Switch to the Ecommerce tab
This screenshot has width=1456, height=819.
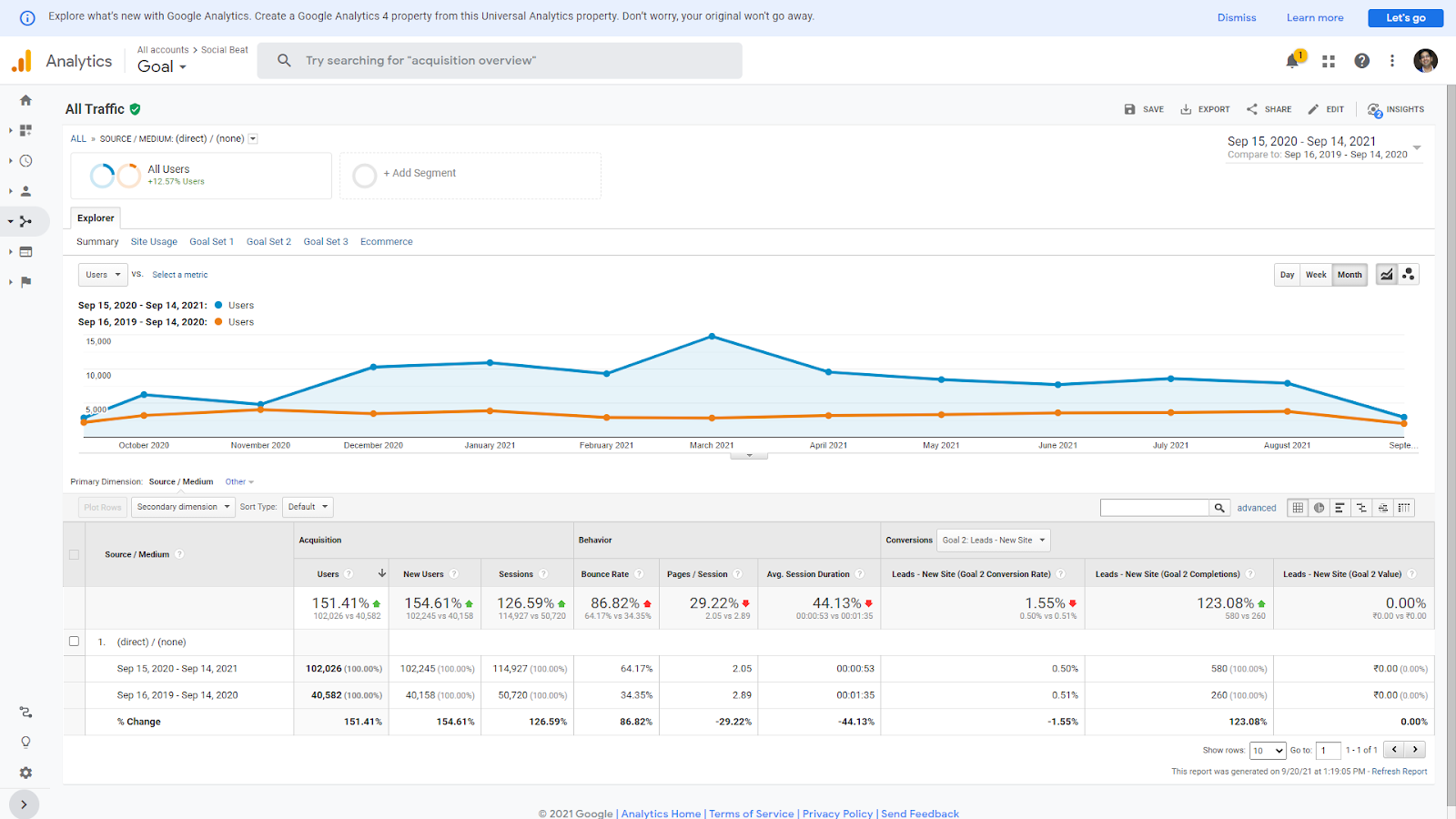click(x=386, y=242)
